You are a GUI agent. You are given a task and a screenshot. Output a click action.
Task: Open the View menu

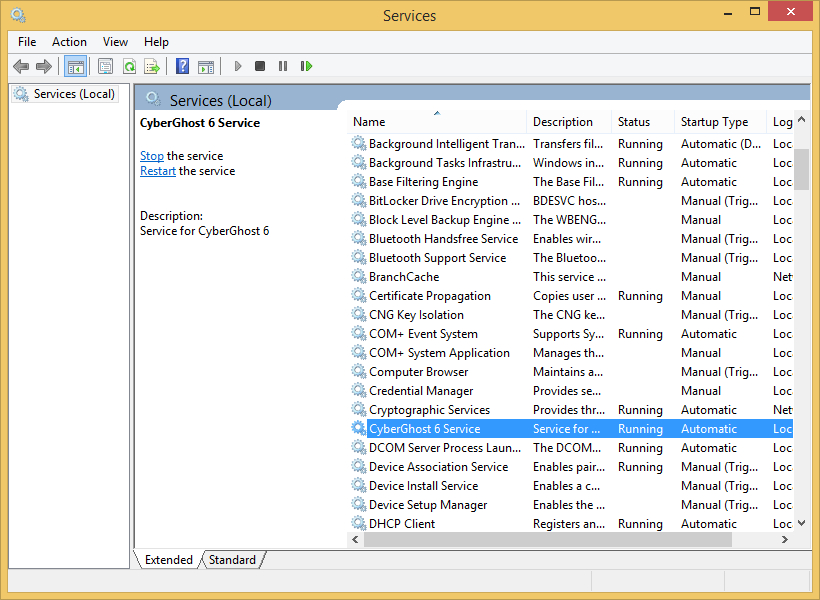pos(115,42)
